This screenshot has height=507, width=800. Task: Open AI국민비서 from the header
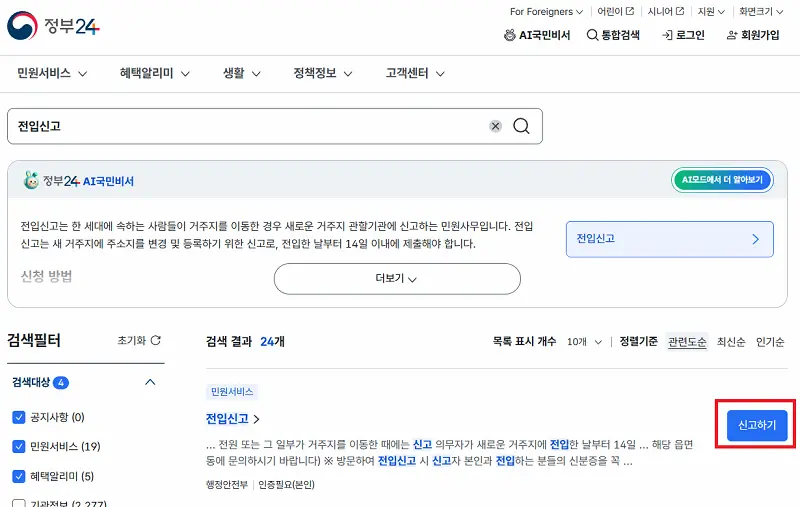pos(537,35)
